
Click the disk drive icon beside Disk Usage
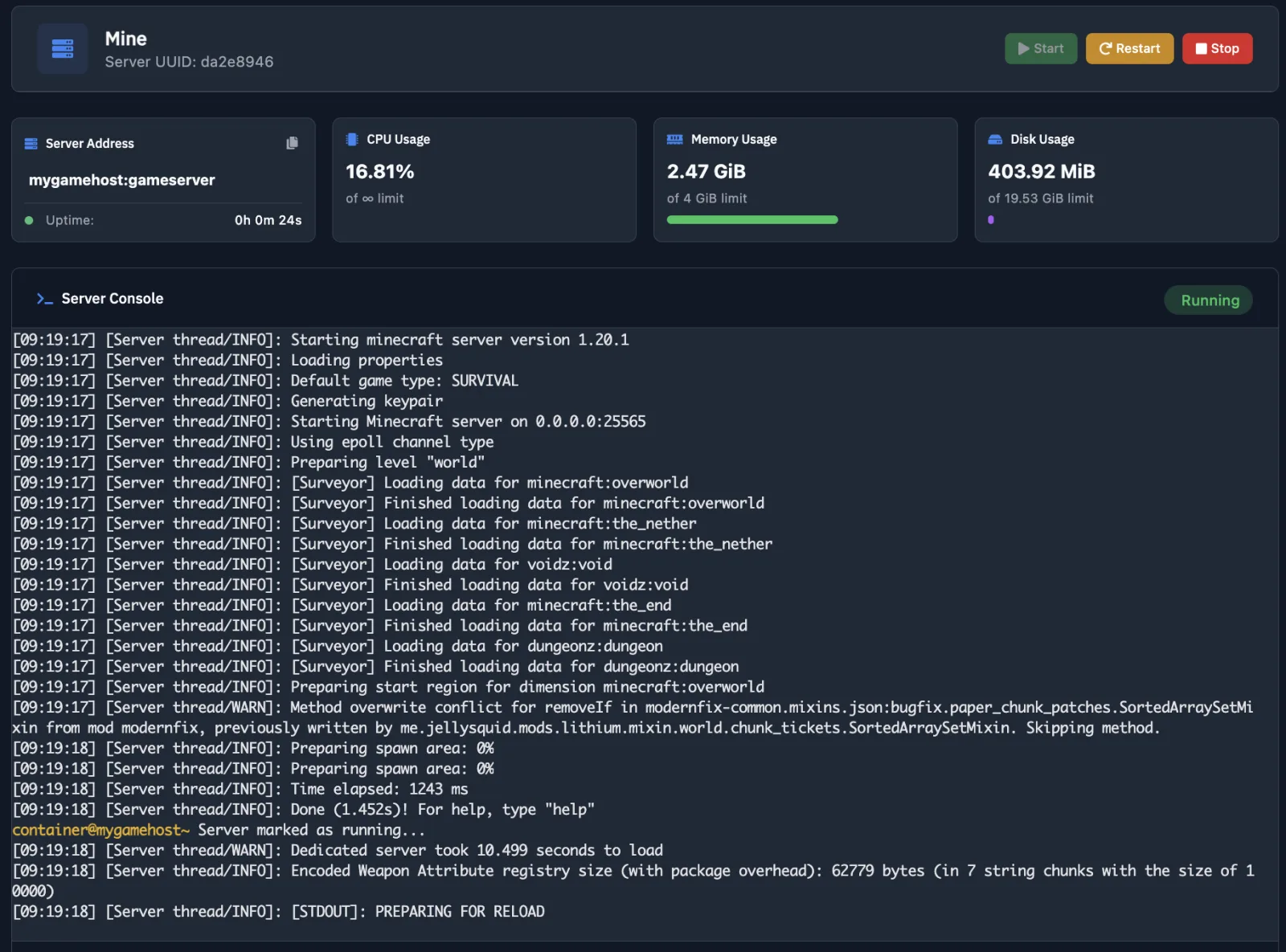tap(994, 139)
